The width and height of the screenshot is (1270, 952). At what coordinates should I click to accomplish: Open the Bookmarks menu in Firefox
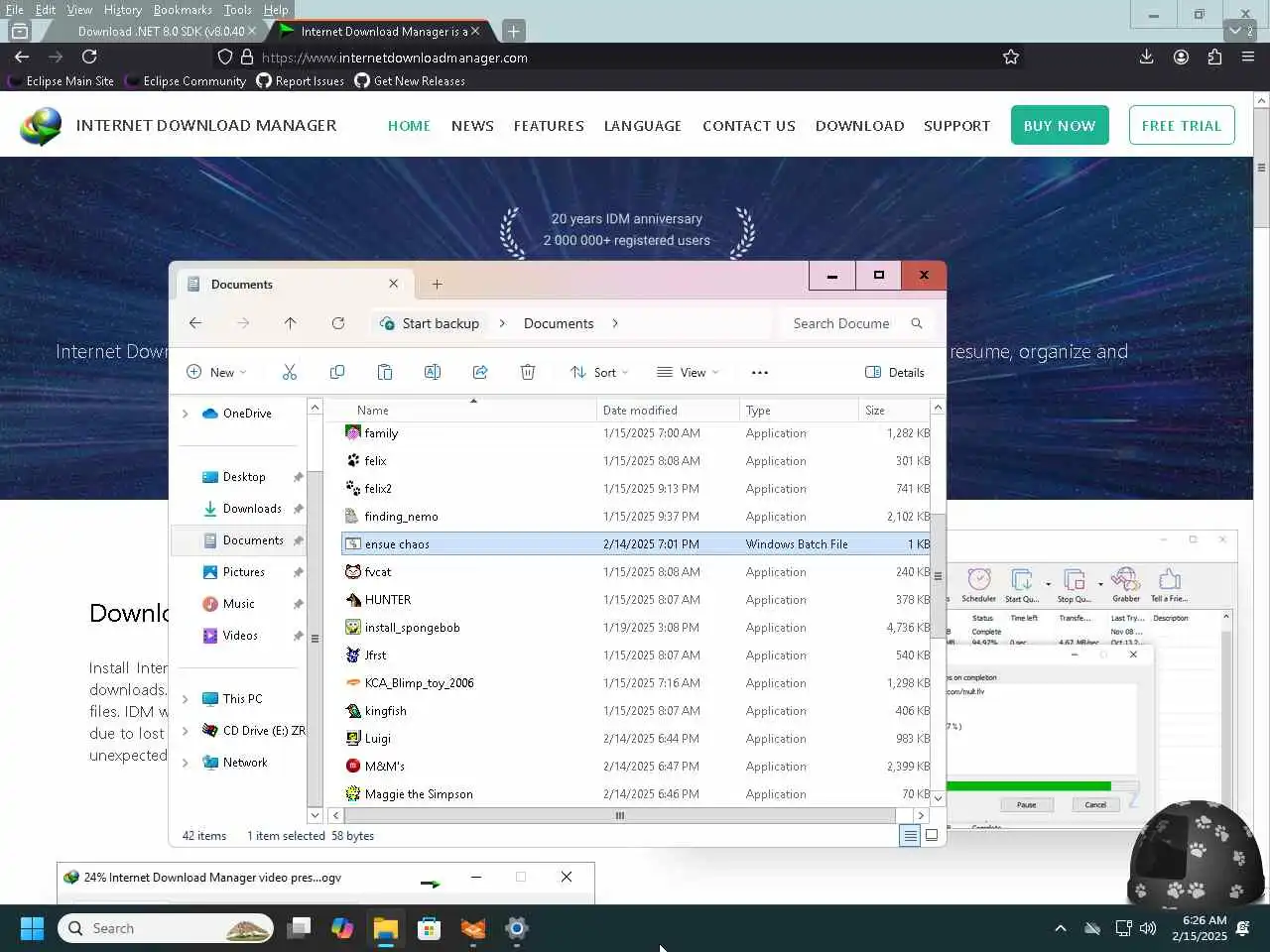183,10
